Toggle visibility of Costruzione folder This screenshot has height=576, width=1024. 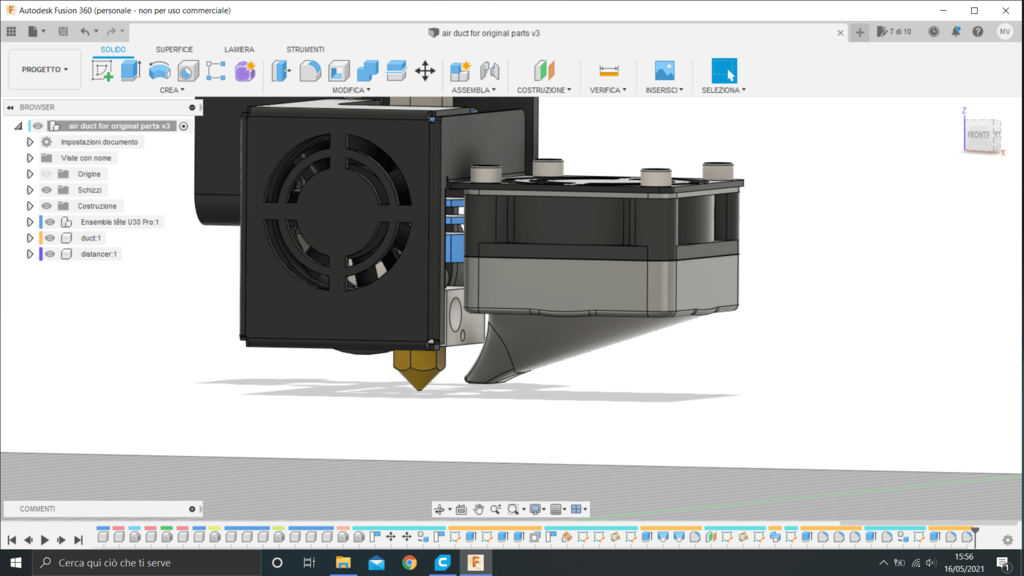click(x=46, y=206)
